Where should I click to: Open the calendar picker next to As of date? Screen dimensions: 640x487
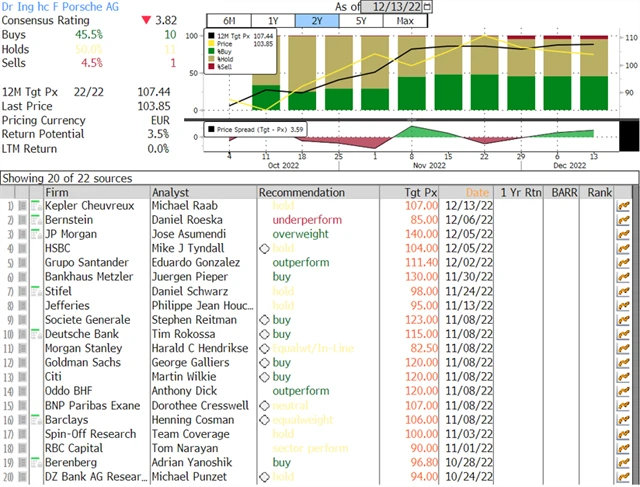(x=427, y=6)
